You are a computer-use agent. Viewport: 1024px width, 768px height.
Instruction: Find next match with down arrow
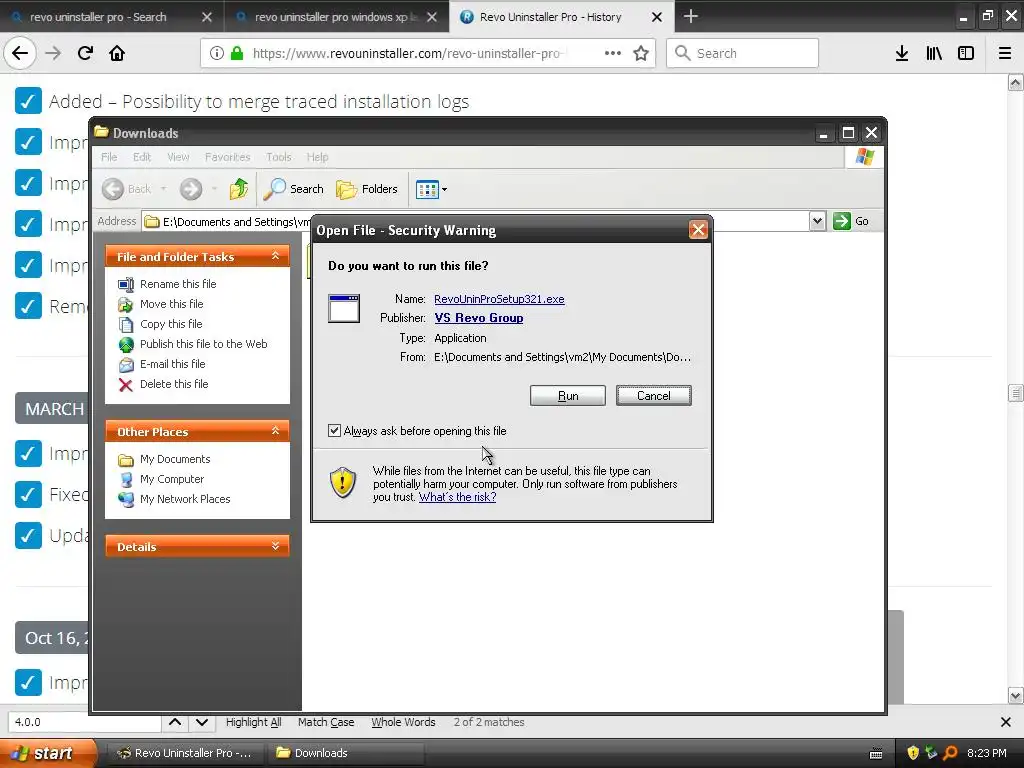[202, 722]
